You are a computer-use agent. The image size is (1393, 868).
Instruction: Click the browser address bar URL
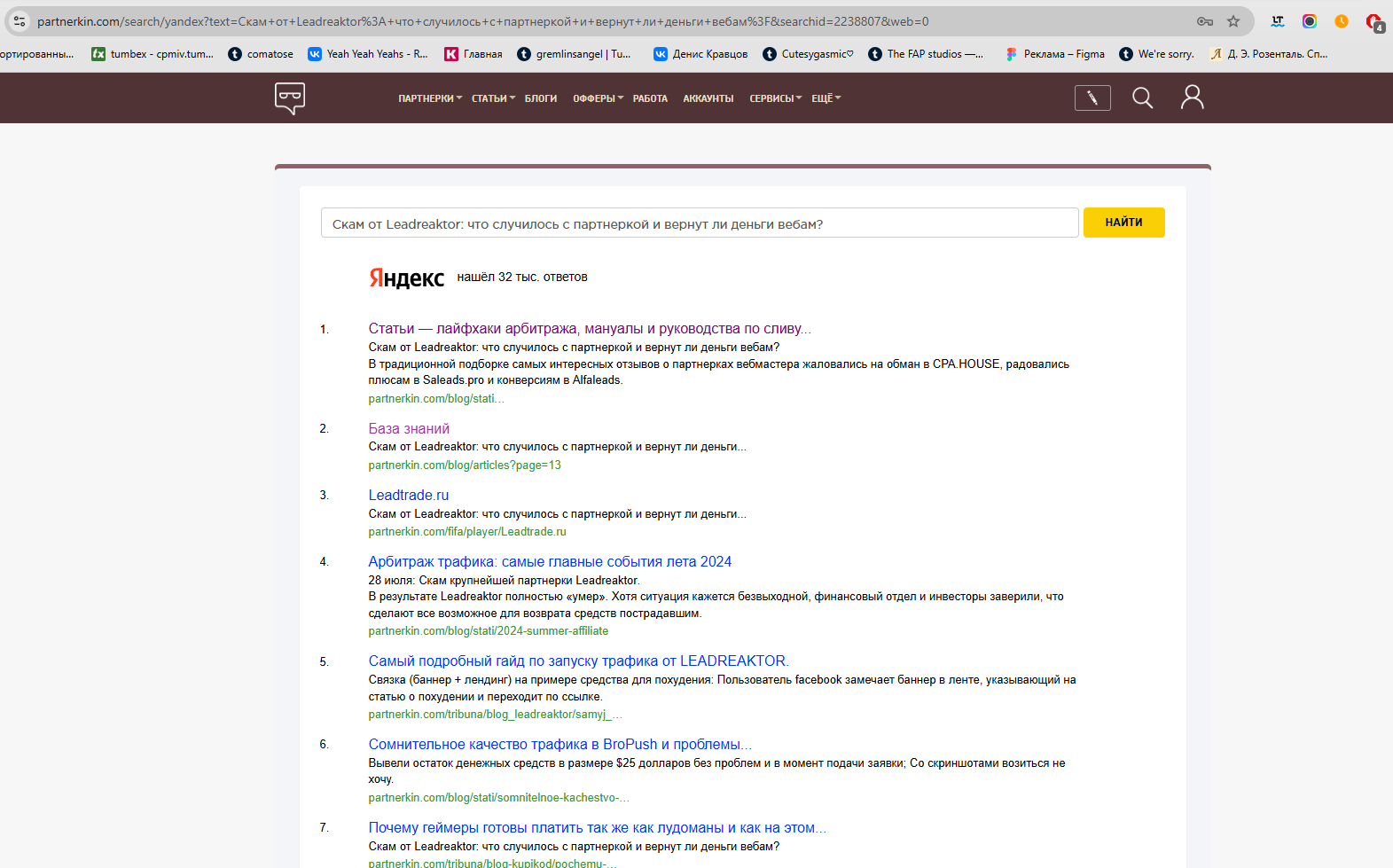pos(482,21)
